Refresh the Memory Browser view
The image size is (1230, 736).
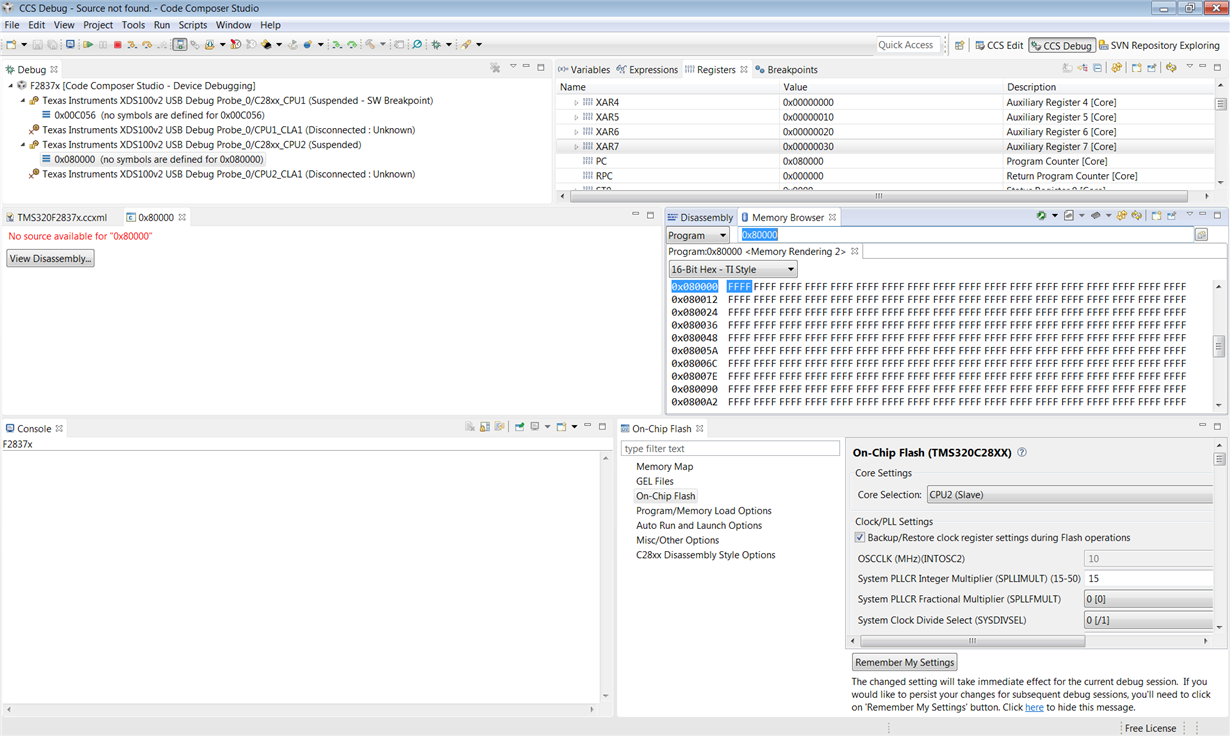tap(1137, 216)
